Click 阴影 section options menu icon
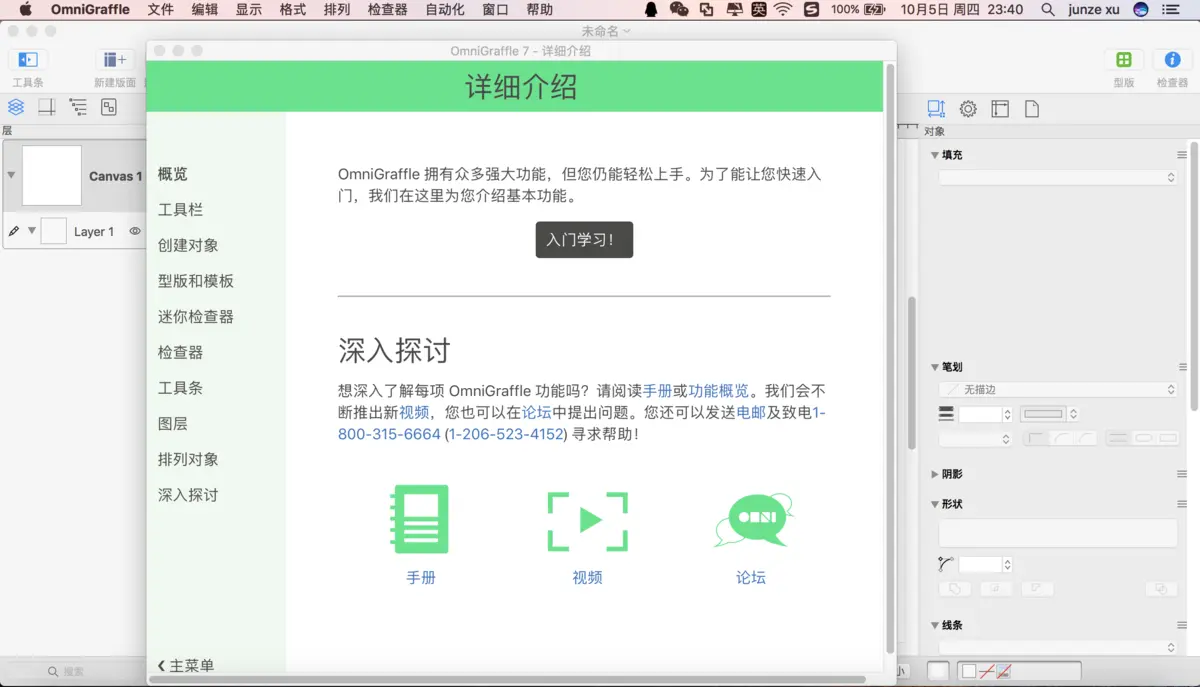The height and width of the screenshot is (687, 1200). point(1182,474)
